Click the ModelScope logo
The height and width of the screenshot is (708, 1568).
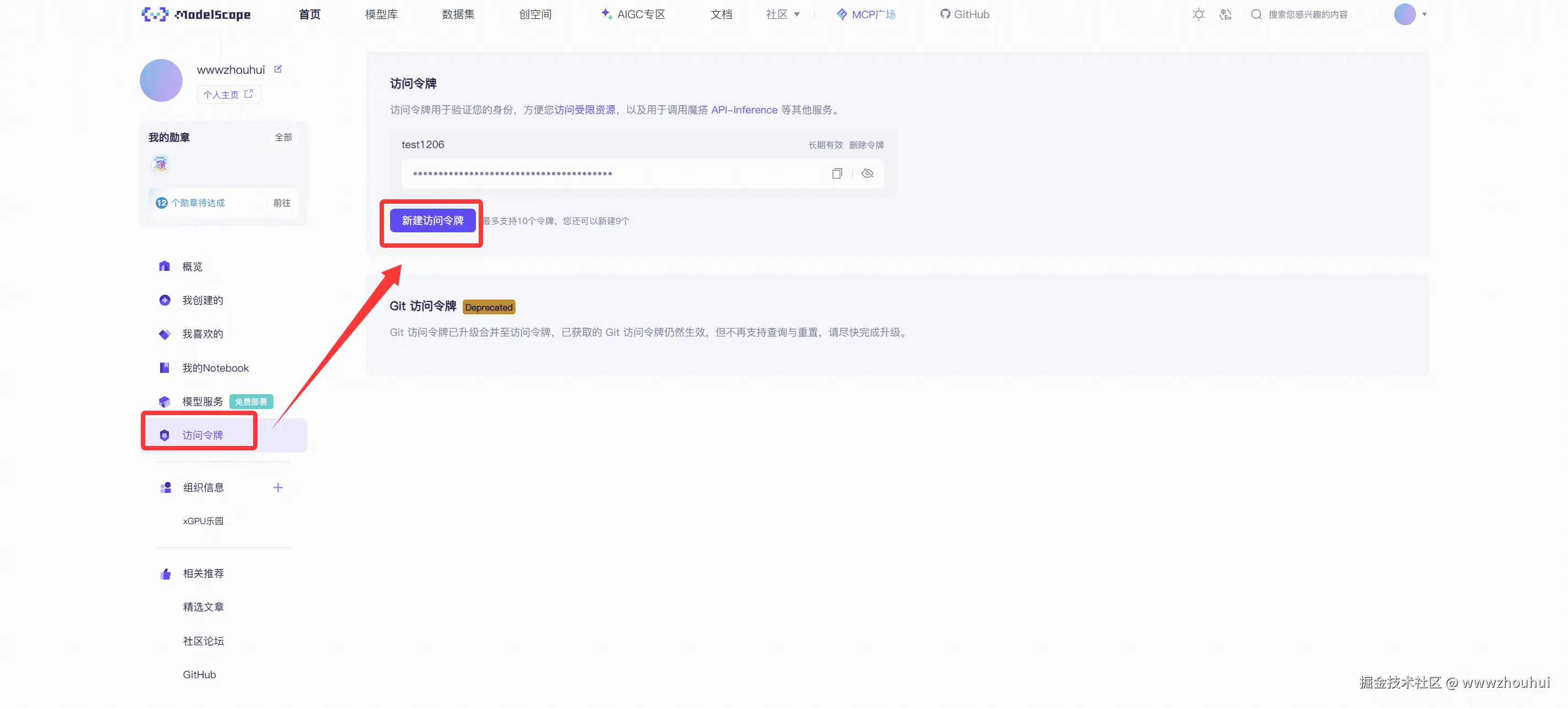[x=196, y=14]
